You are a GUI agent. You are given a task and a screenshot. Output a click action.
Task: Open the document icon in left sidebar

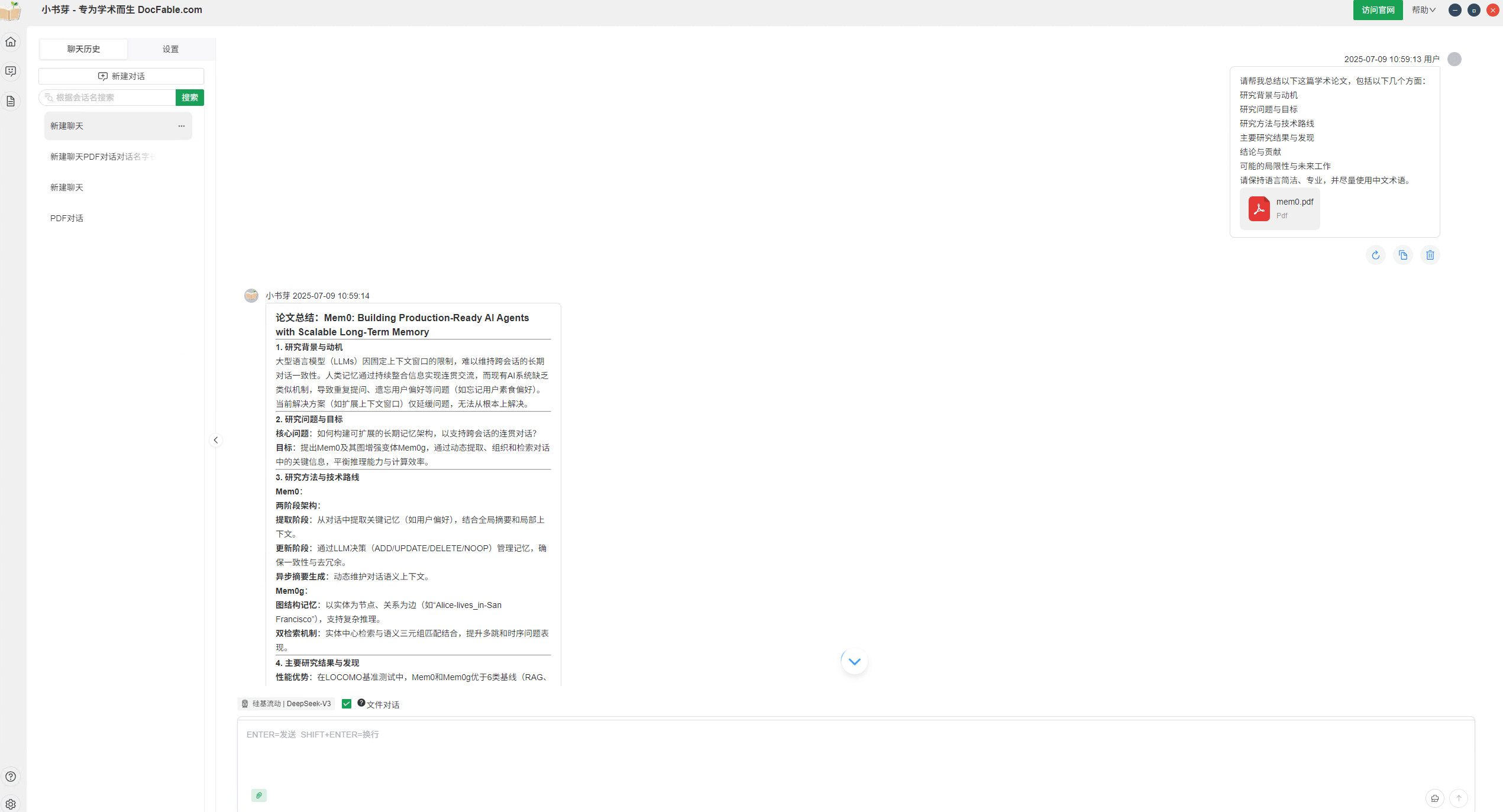11,102
